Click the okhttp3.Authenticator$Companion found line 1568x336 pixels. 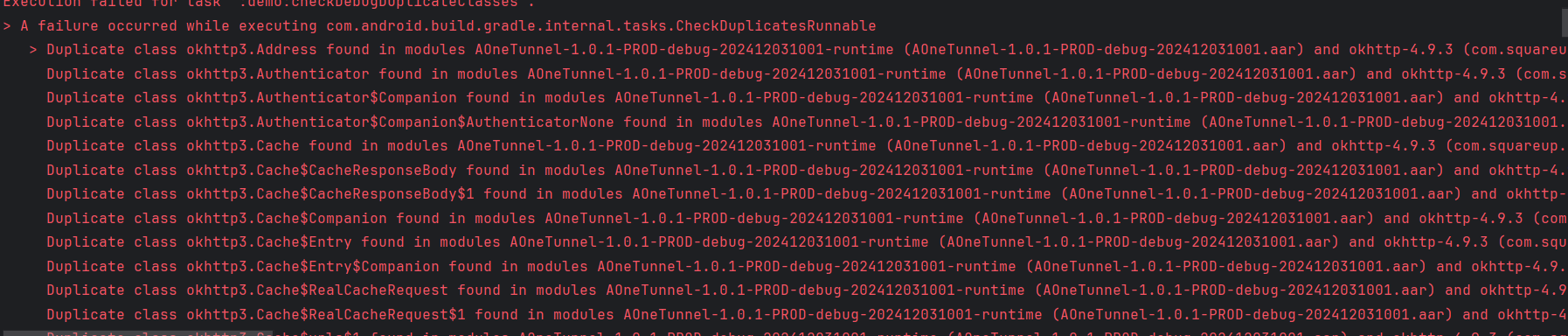pyautogui.click(x=807, y=98)
